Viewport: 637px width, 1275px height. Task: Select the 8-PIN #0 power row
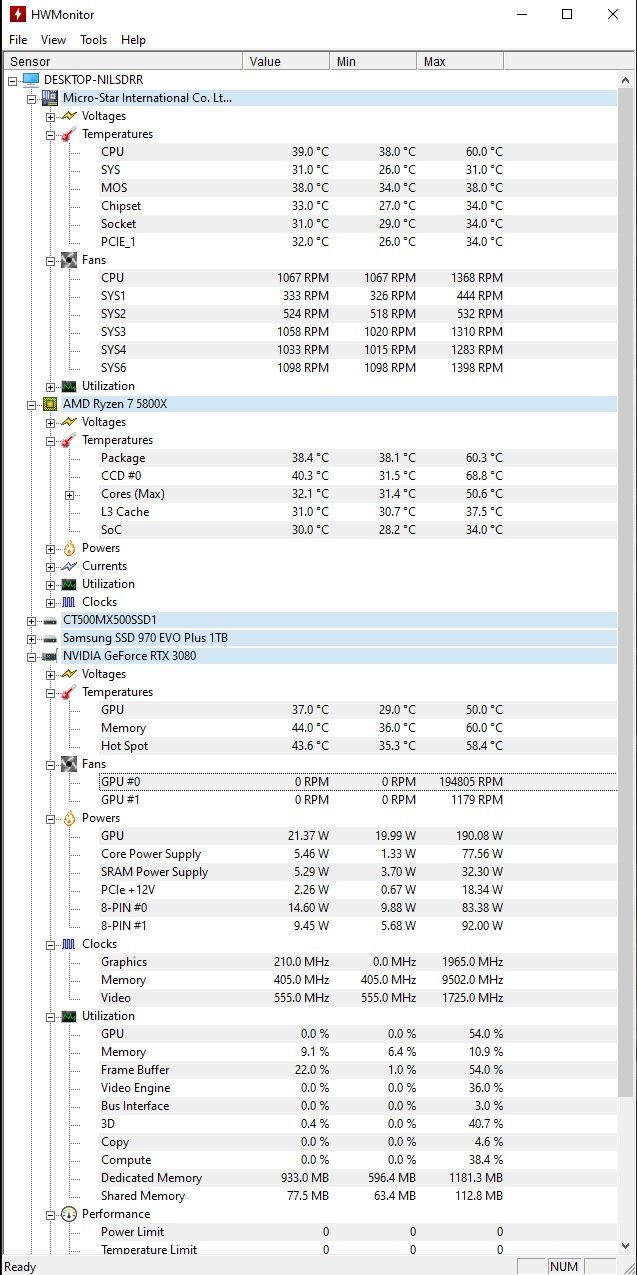[358, 908]
